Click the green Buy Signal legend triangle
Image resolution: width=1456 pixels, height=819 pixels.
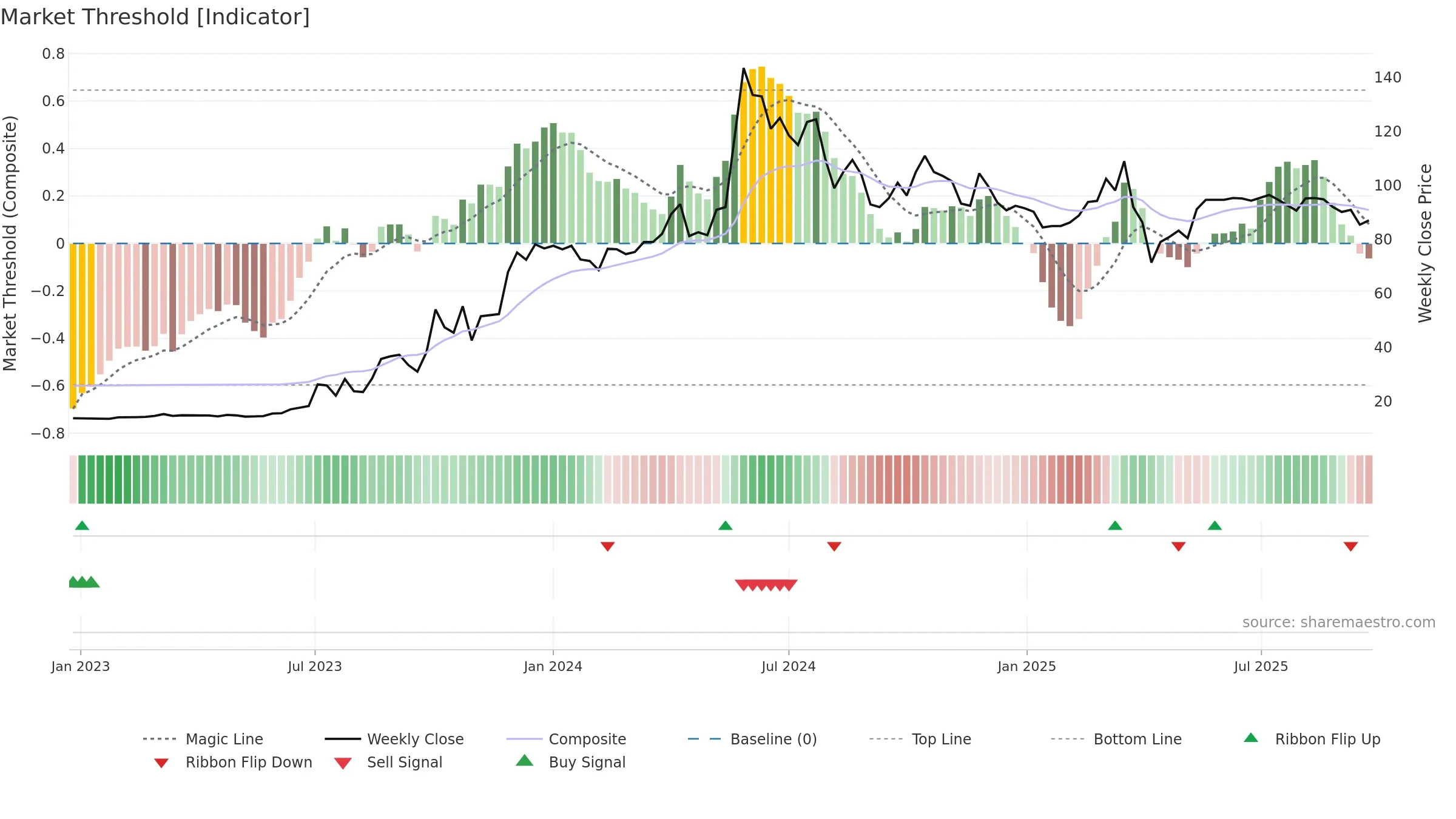coord(525,760)
